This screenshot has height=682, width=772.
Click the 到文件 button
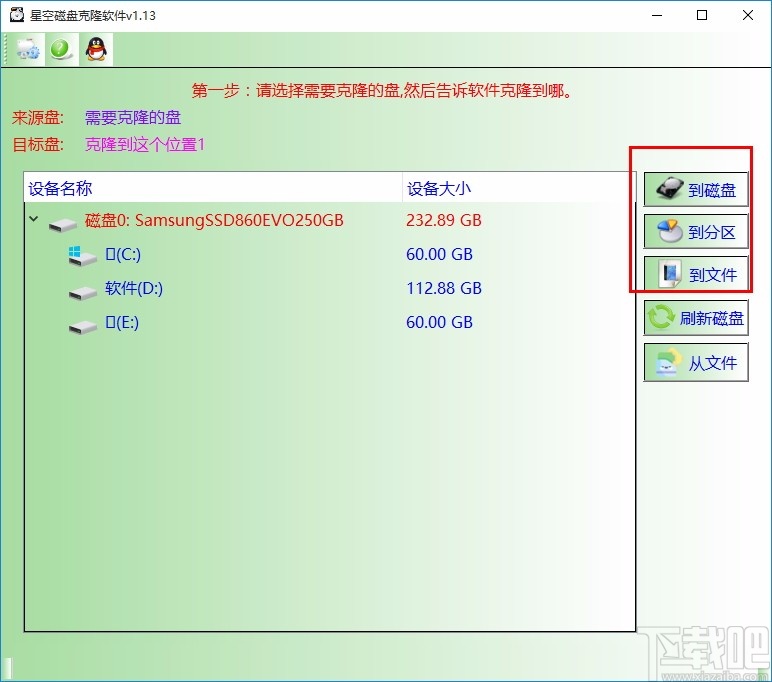pyautogui.click(x=696, y=274)
